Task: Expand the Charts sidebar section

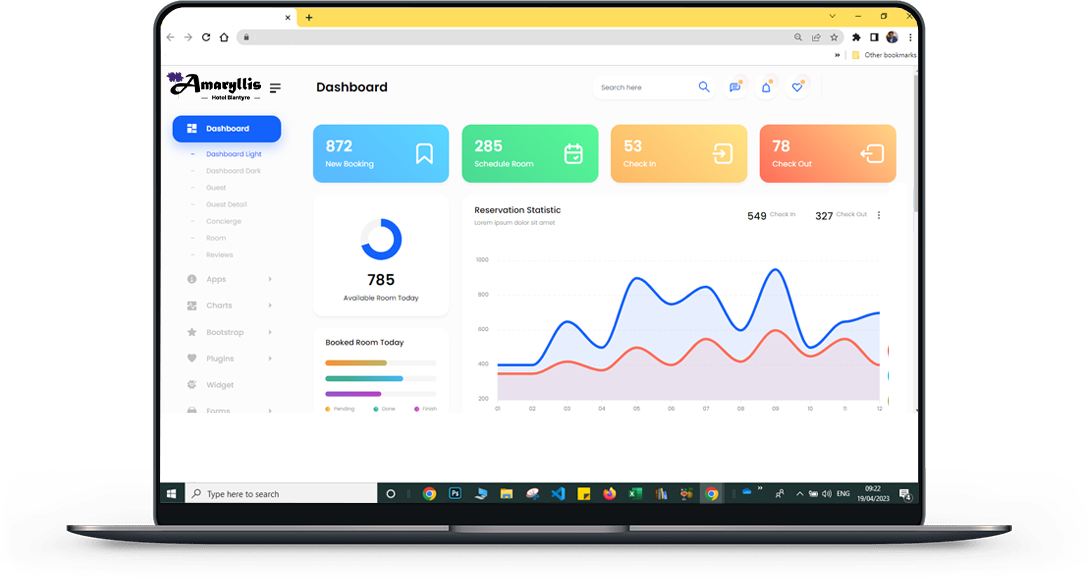Action: (x=229, y=306)
